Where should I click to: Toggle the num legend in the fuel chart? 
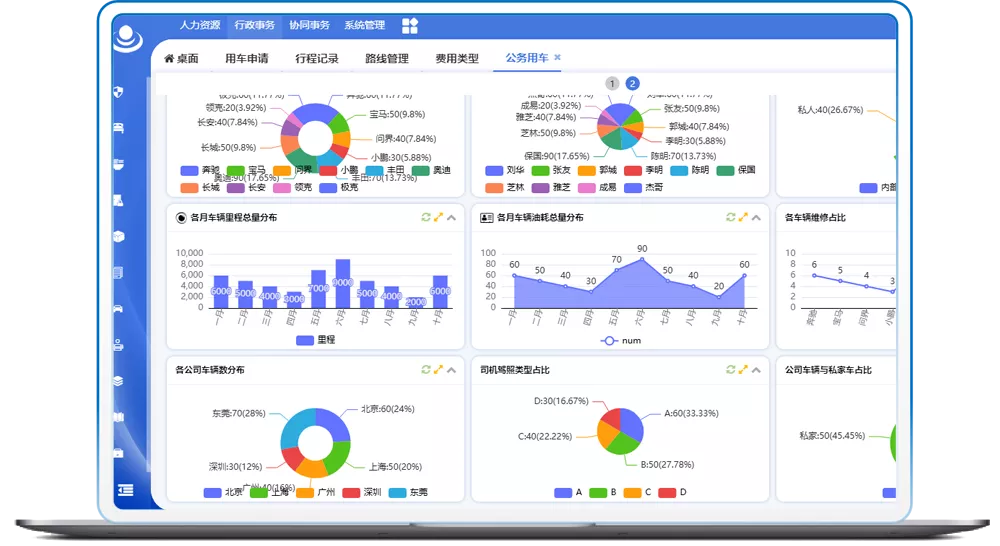click(x=621, y=341)
